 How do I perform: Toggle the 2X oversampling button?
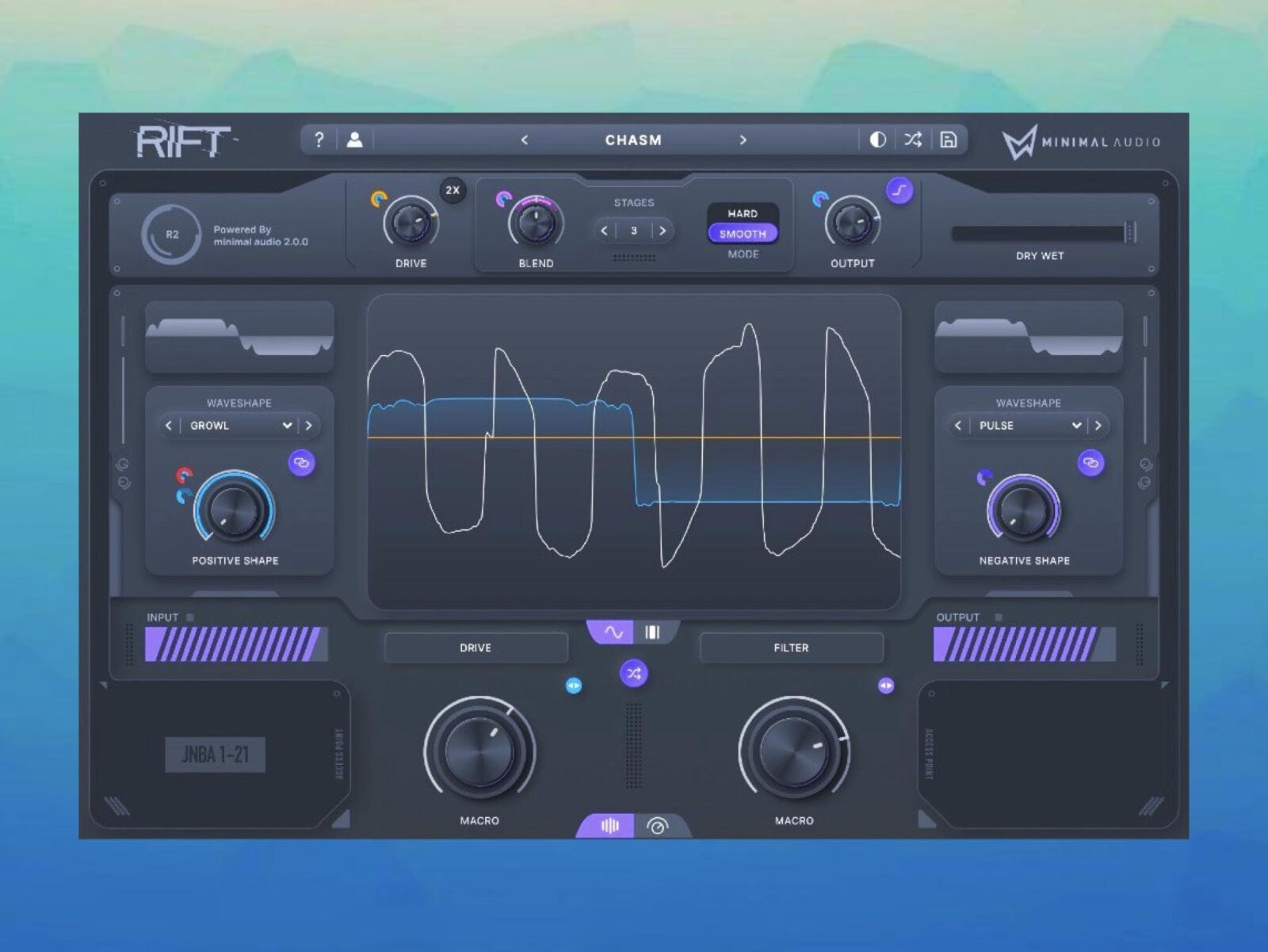453,190
